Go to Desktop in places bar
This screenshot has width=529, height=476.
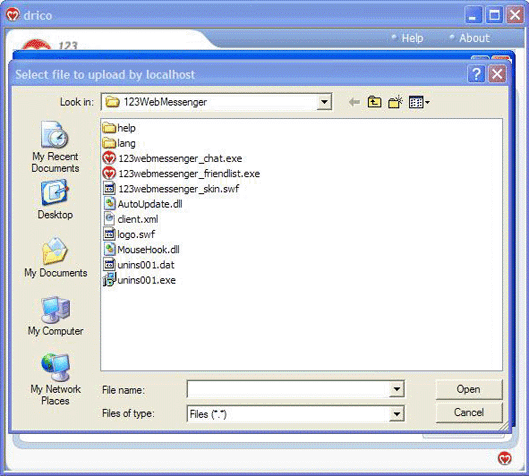click(55, 200)
